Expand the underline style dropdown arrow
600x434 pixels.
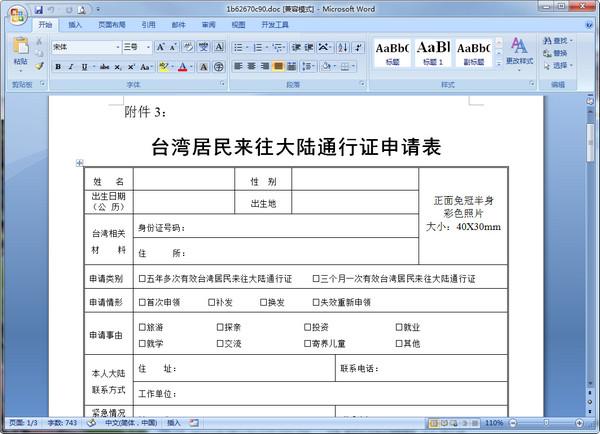pyautogui.click(x=93, y=67)
